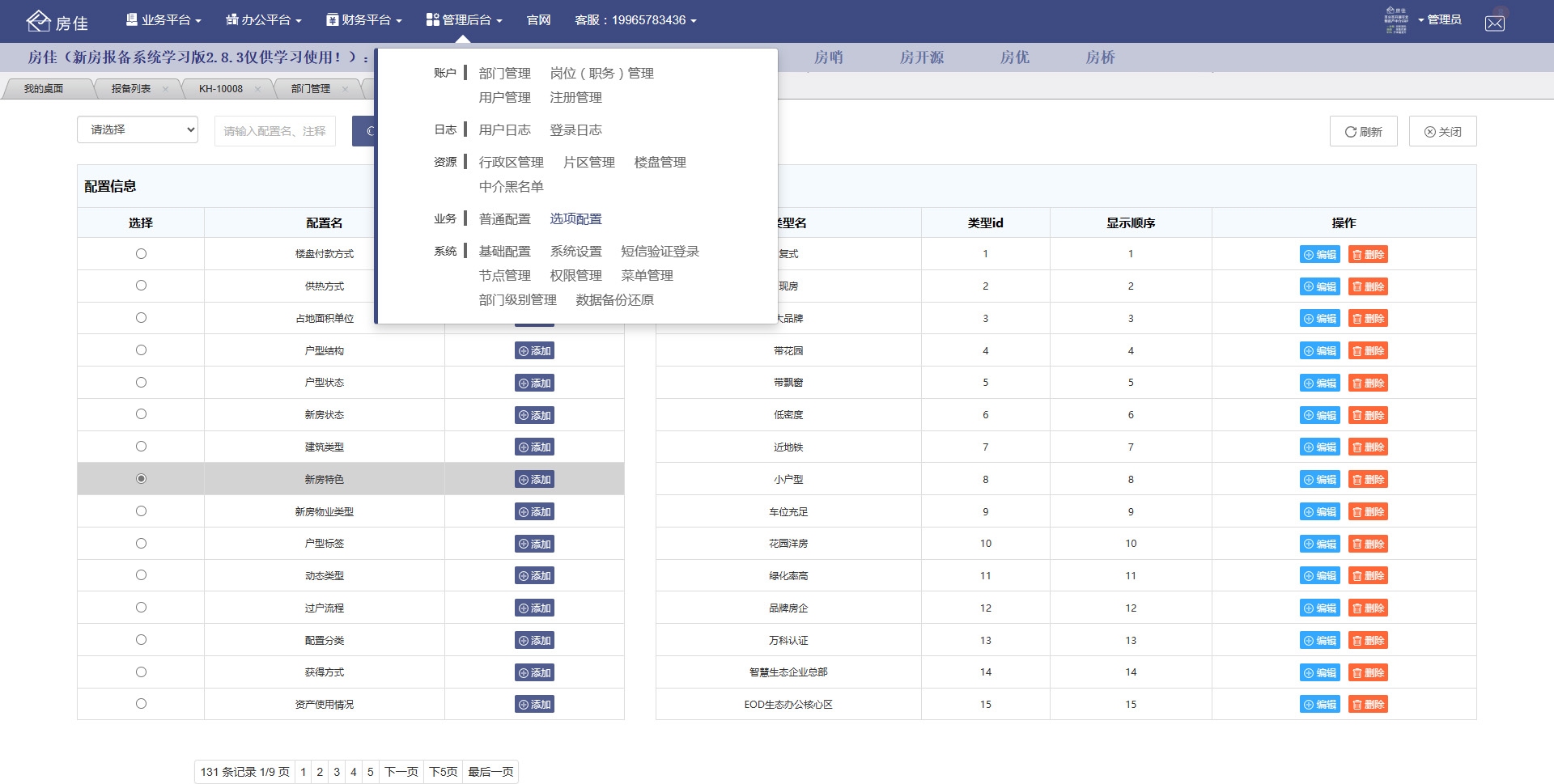Open the 办公平台 office platform menu
This screenshot has height=784, width=1554.
[262, 20]
